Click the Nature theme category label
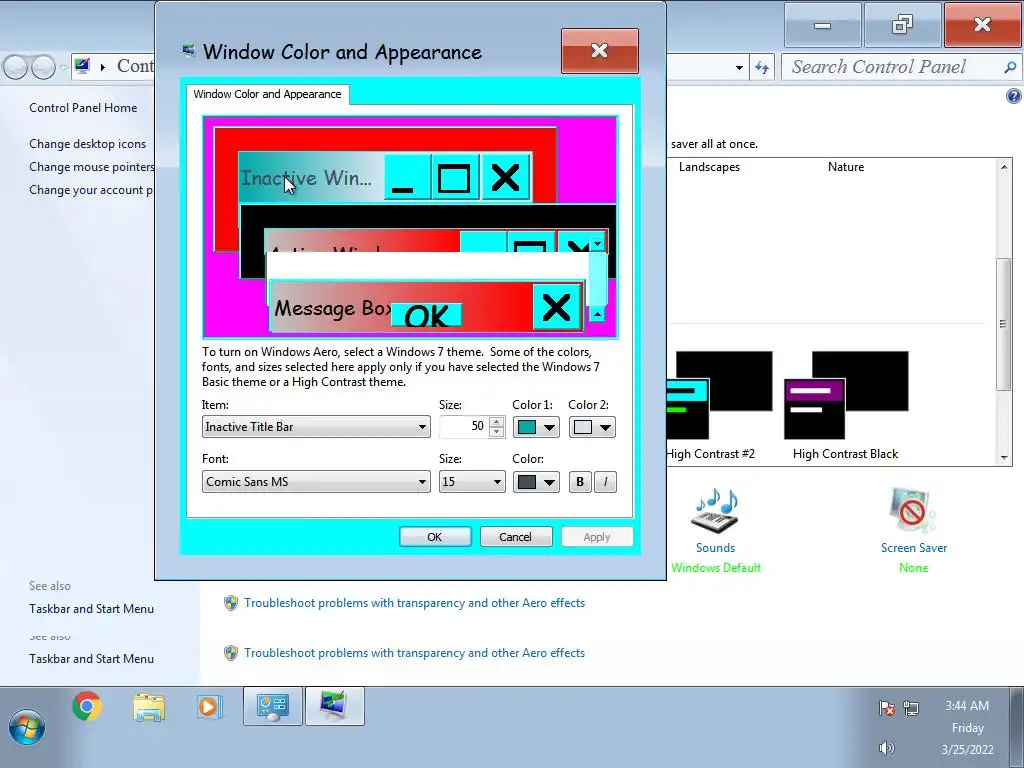 click(x=846, y=167)
